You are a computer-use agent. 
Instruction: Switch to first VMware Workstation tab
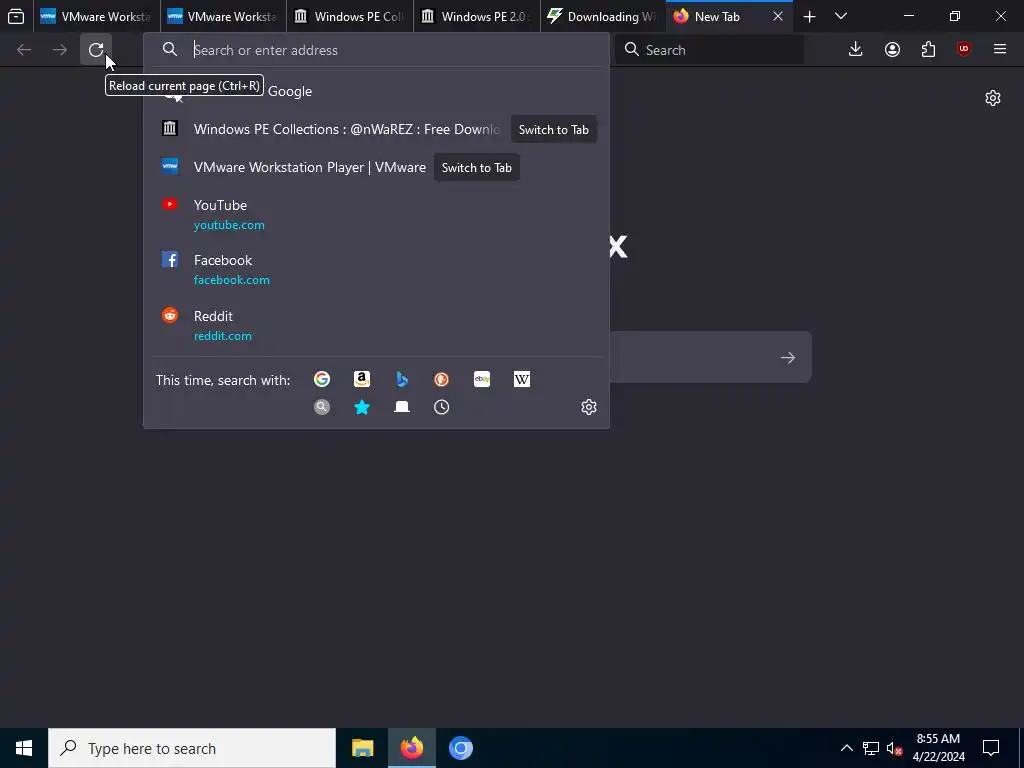click(95, 16)
